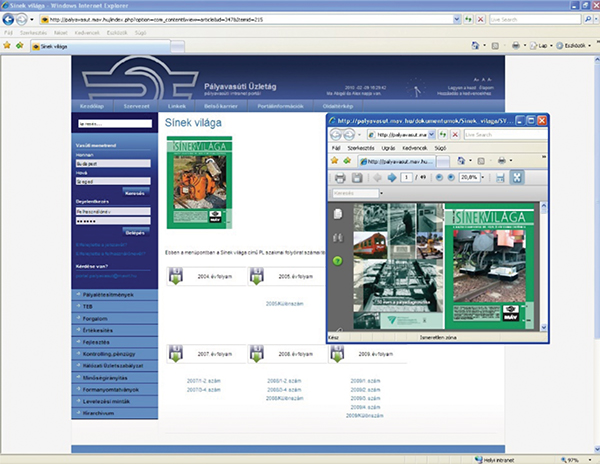Click the print icon in PDF toolbar
This screenshot has height=464, width=600.
click(x=340, y=177)
